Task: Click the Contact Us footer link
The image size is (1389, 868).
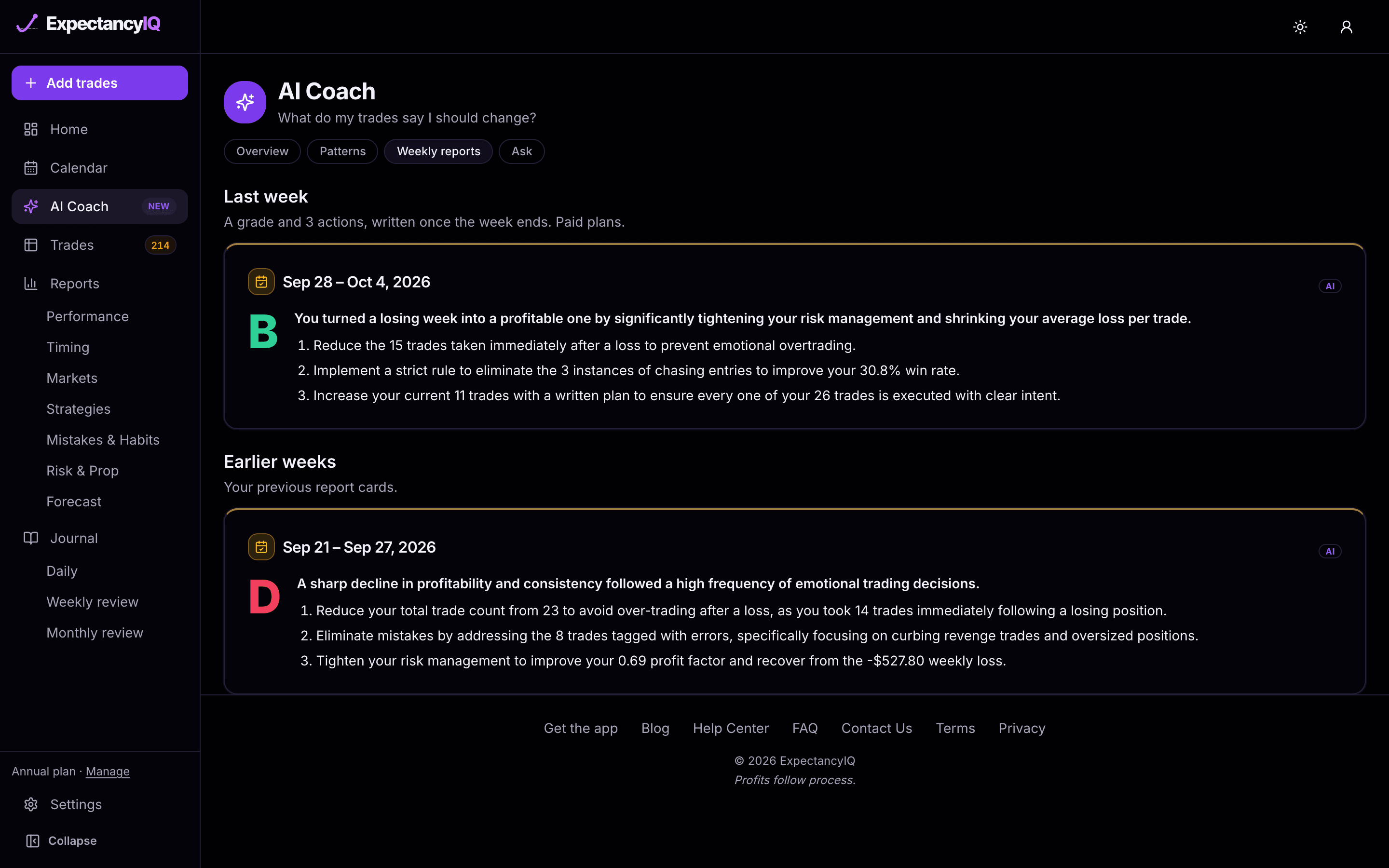Action: point(876,728)
